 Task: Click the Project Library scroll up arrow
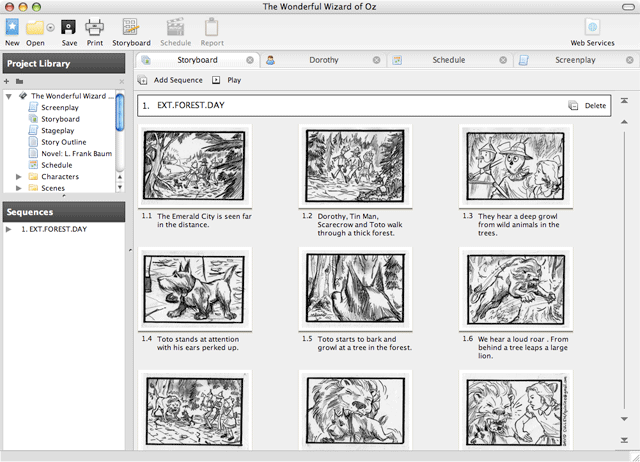point(120,177)
